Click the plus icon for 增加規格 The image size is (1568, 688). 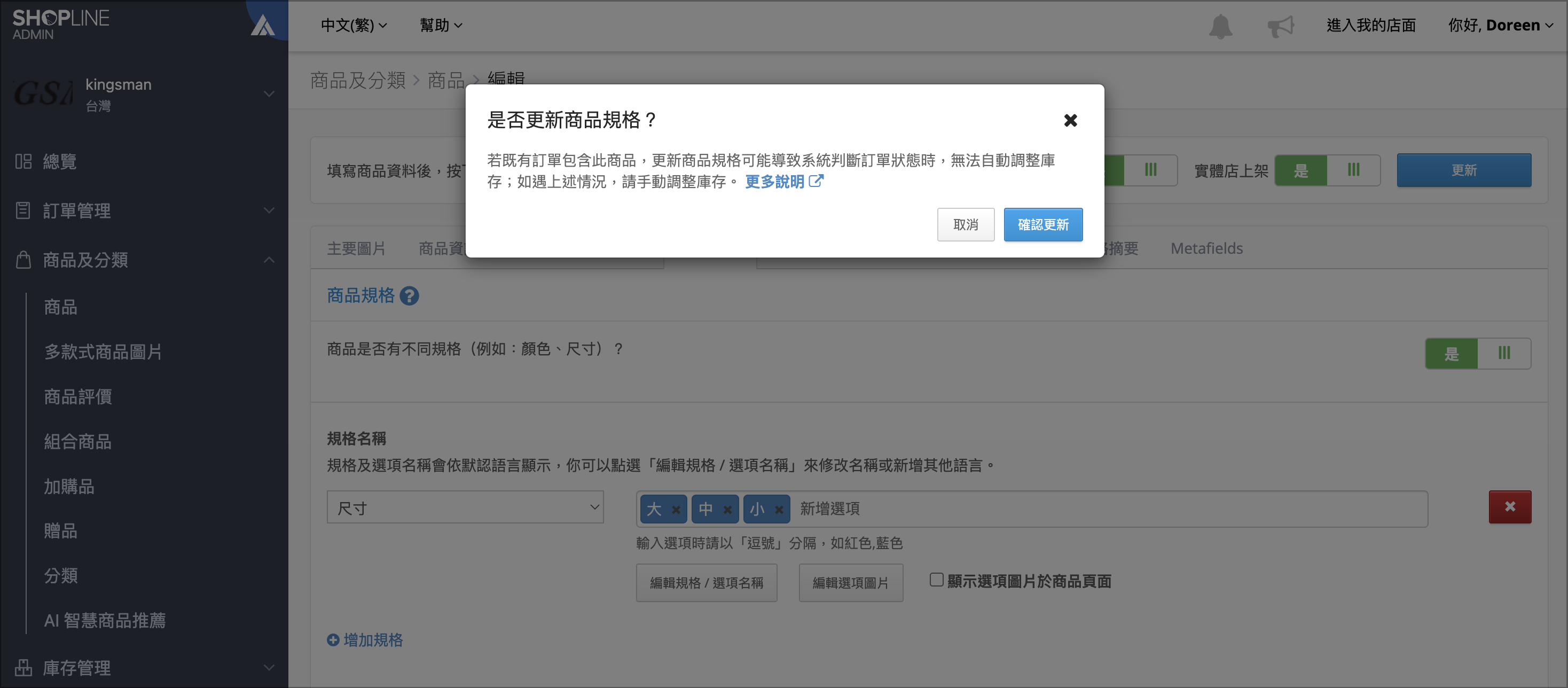(333, 640)
